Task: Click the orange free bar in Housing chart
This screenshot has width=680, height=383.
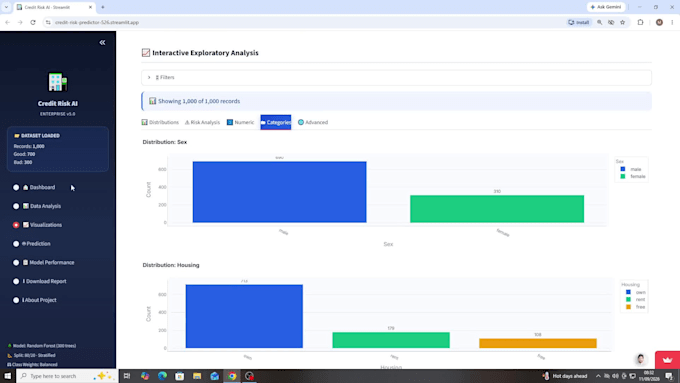Action: point(538,343)
